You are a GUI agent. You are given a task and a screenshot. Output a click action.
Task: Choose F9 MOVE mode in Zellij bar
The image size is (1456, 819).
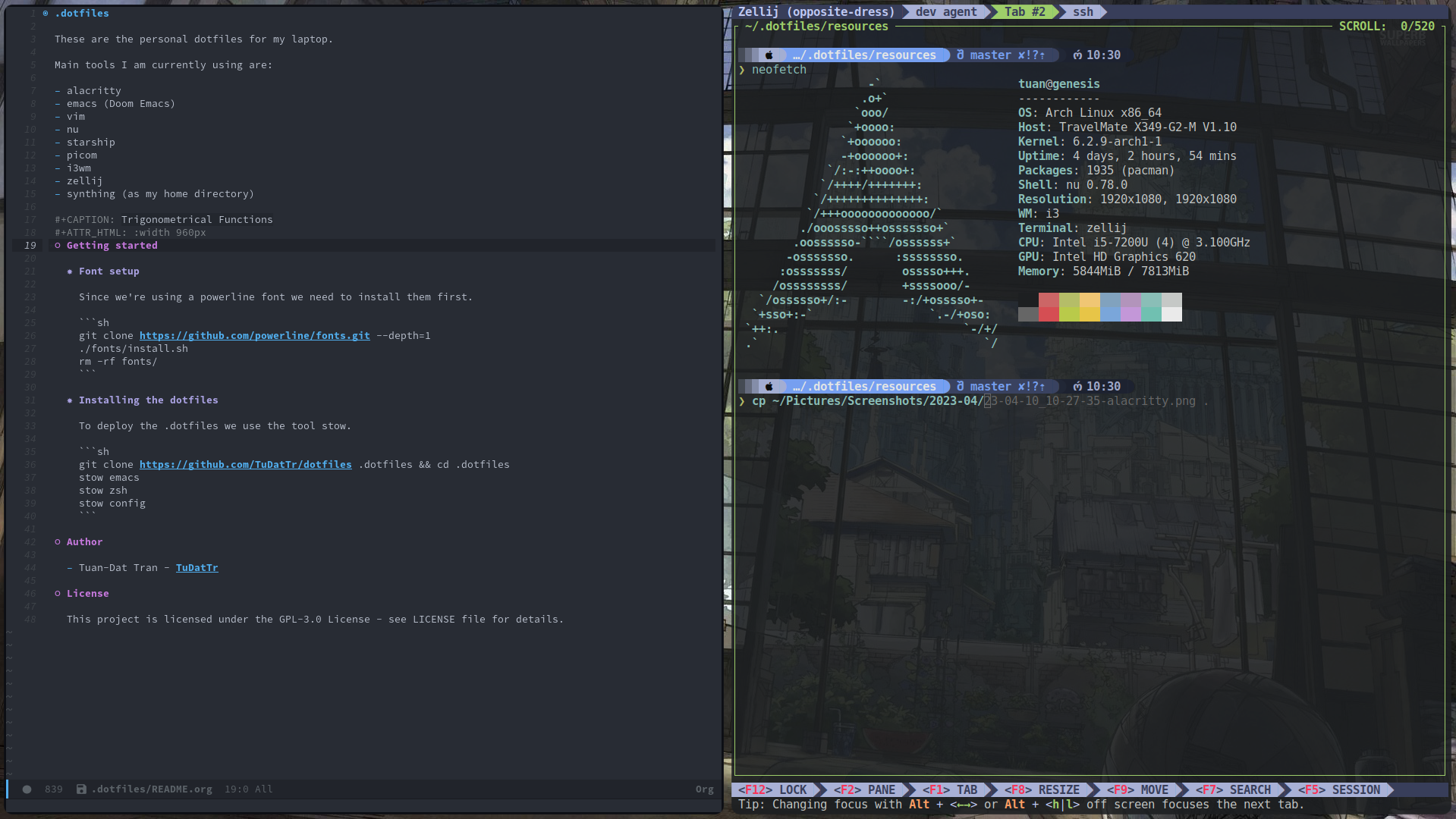[1137, 790]
